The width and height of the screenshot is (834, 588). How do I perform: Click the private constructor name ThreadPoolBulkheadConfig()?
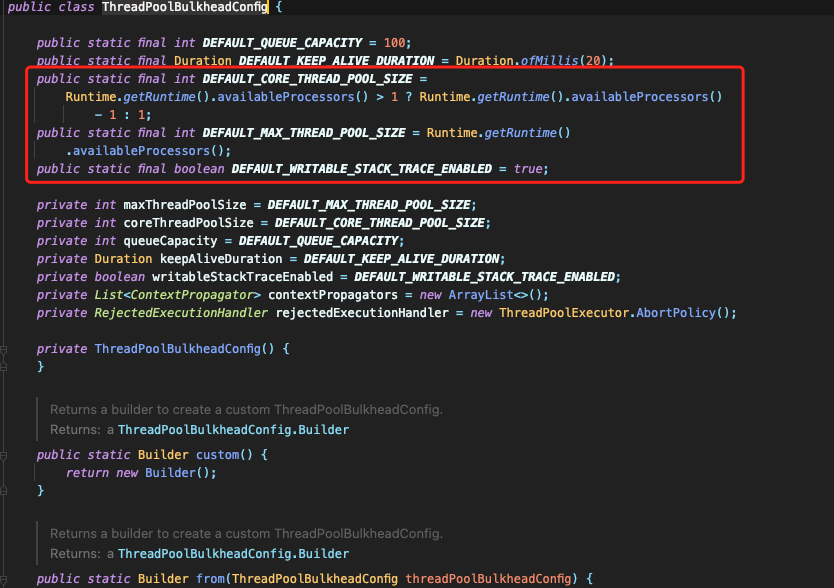pos(185,349)
